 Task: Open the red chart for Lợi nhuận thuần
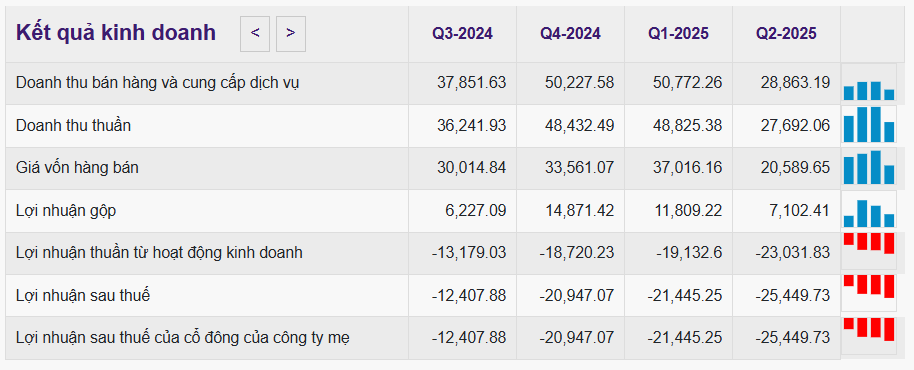pyautogui.click(x=869, y=251)
